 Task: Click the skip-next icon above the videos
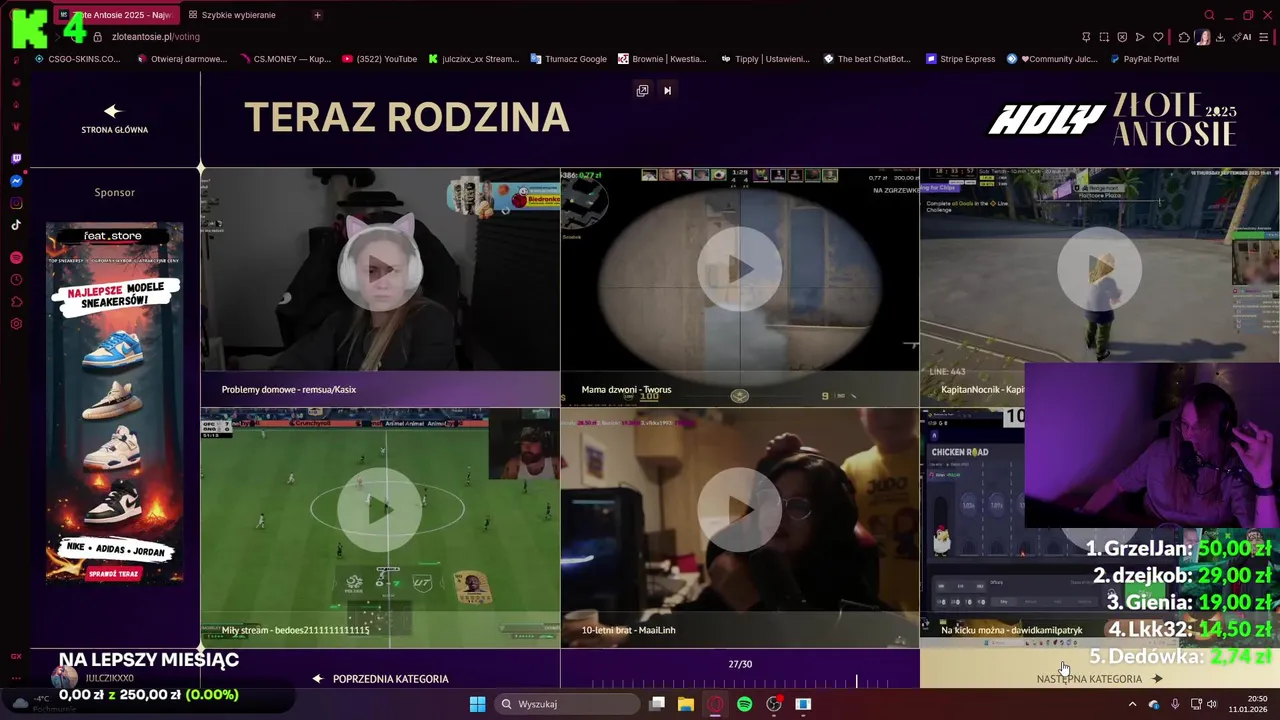click(x=667, y=90)
